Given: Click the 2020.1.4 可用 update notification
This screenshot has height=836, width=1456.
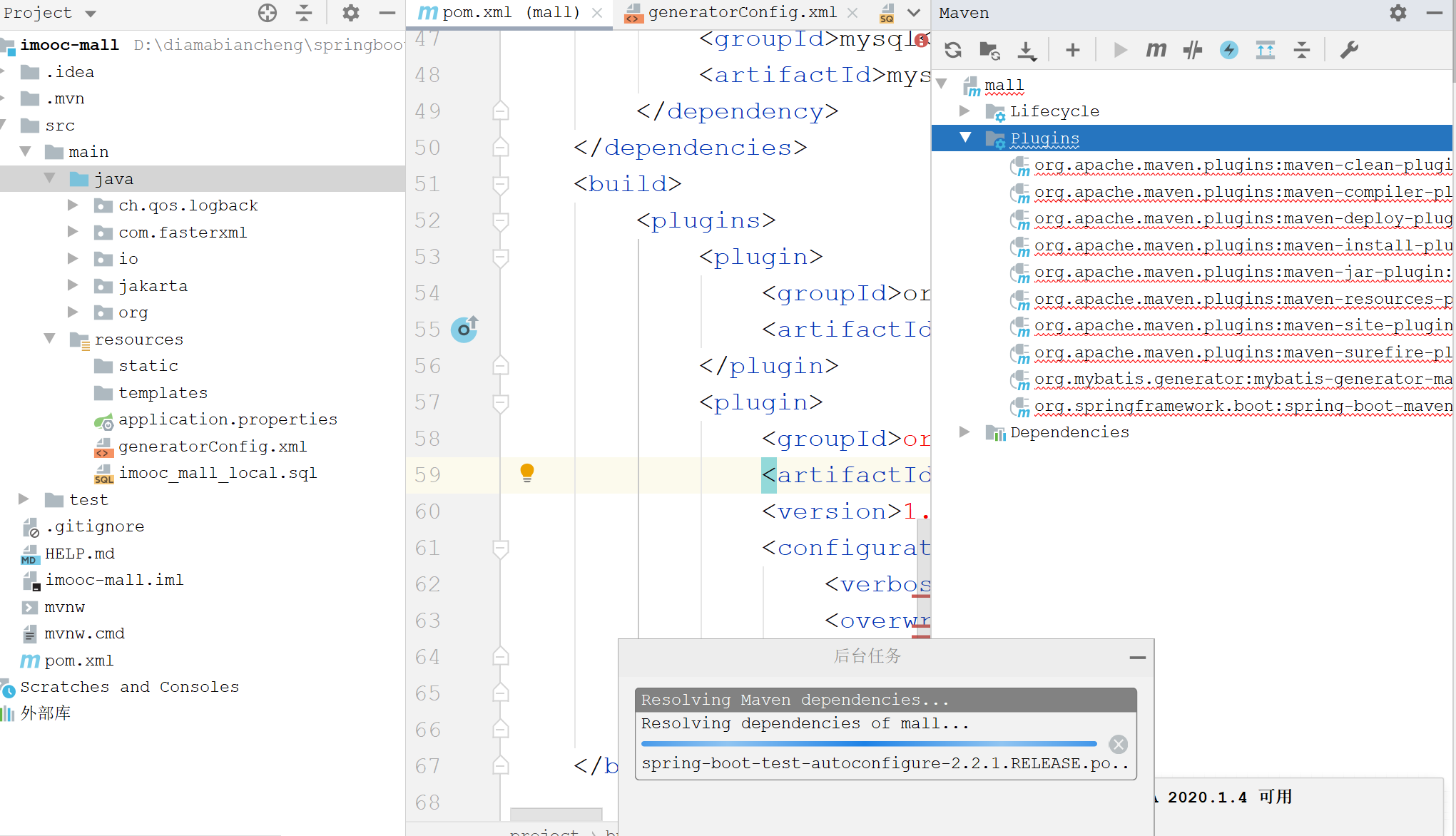Looking at the screenshot, I should click(1229, 797).
